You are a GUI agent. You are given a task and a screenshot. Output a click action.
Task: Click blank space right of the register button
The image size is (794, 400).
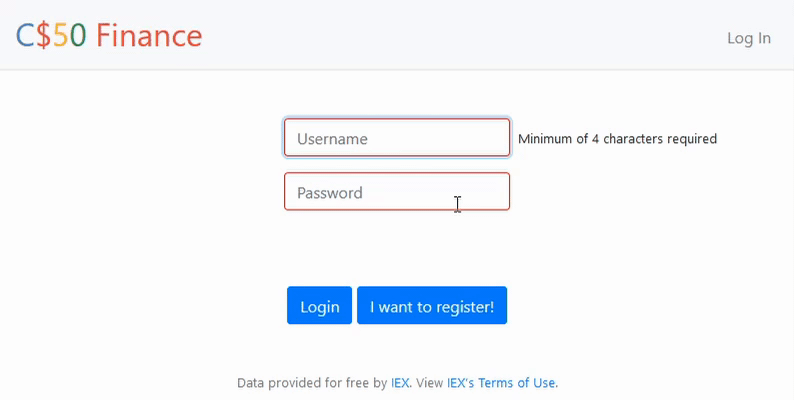click(x=620, y=306)
